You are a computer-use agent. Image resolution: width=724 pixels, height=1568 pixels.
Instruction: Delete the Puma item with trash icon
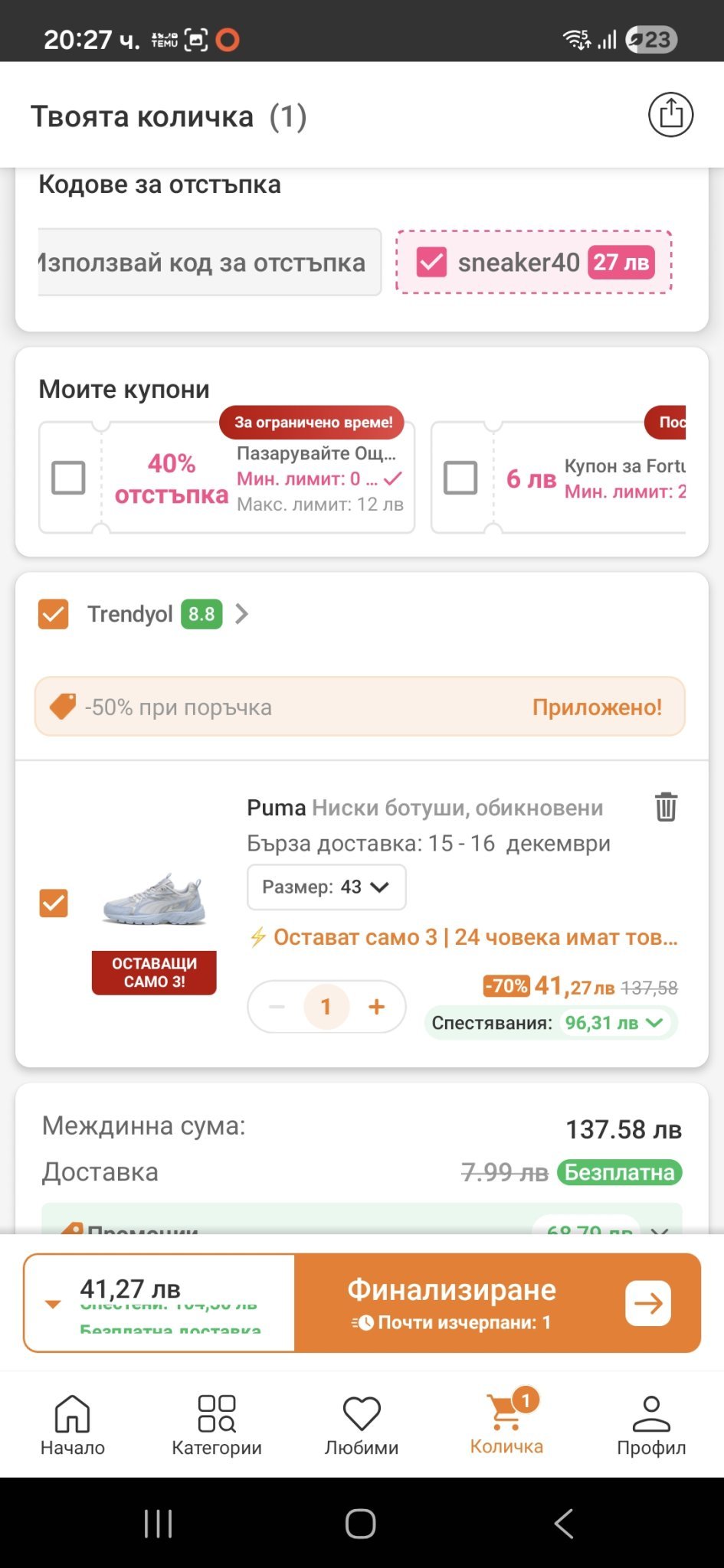[x=665, y=807]
